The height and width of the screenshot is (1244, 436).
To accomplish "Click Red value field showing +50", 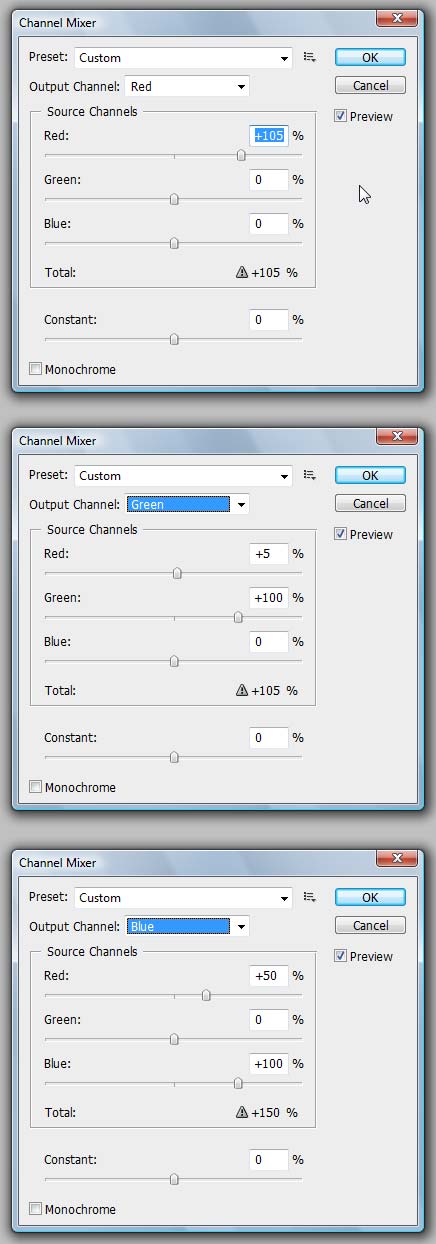I will pos(268,975).
